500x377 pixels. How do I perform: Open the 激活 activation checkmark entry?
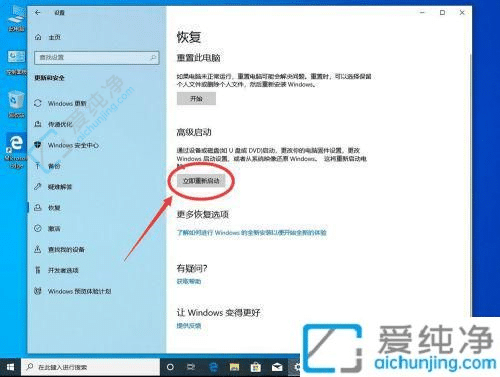(x=47, y=229)
